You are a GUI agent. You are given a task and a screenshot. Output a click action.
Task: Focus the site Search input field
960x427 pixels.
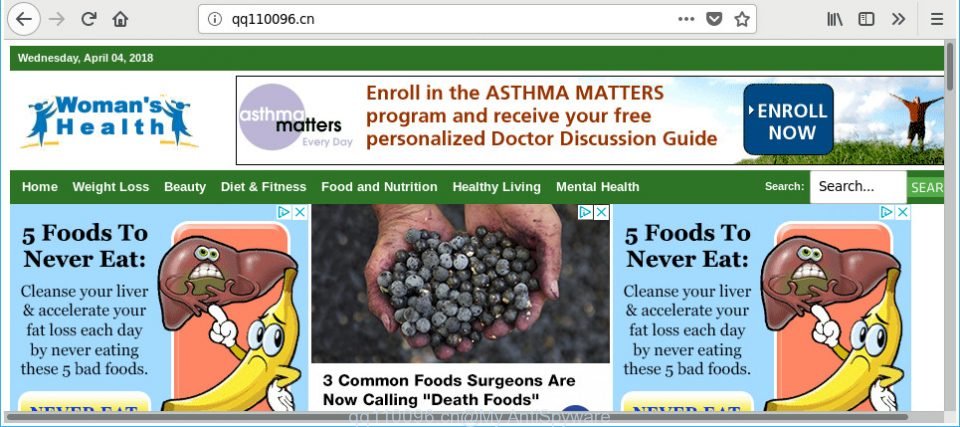pyautogui.click(x=858, y=187)
